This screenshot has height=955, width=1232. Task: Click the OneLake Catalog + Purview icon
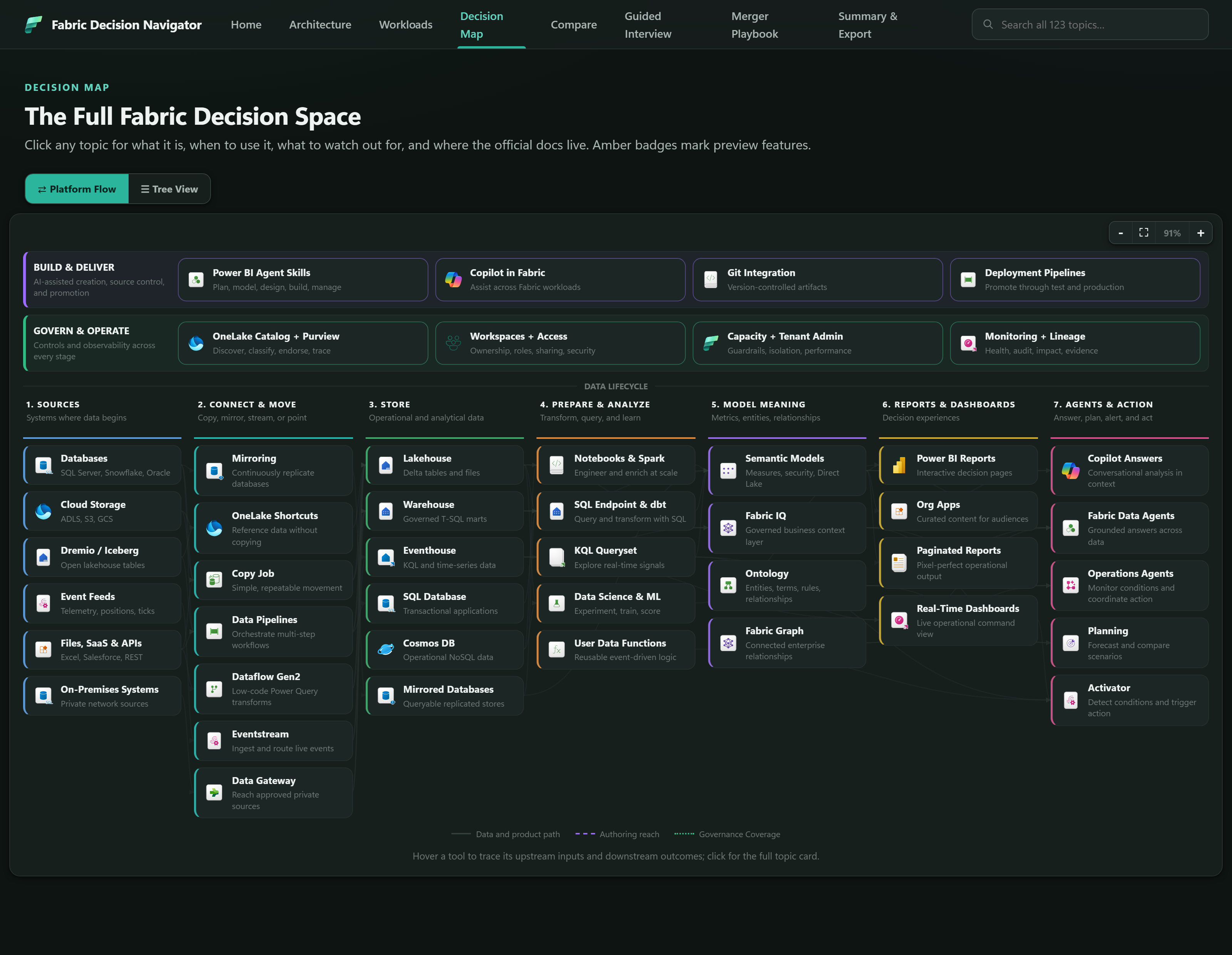point(196,343)
